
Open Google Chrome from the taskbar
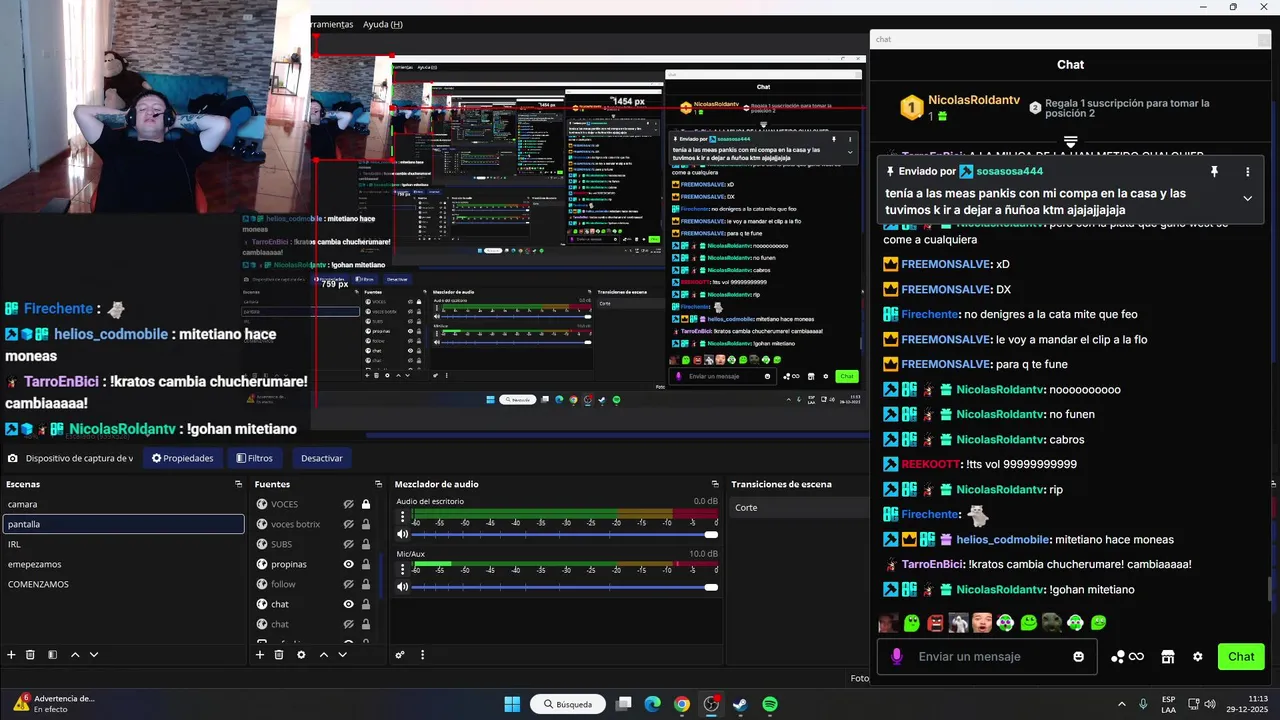(x=682, y=704)
